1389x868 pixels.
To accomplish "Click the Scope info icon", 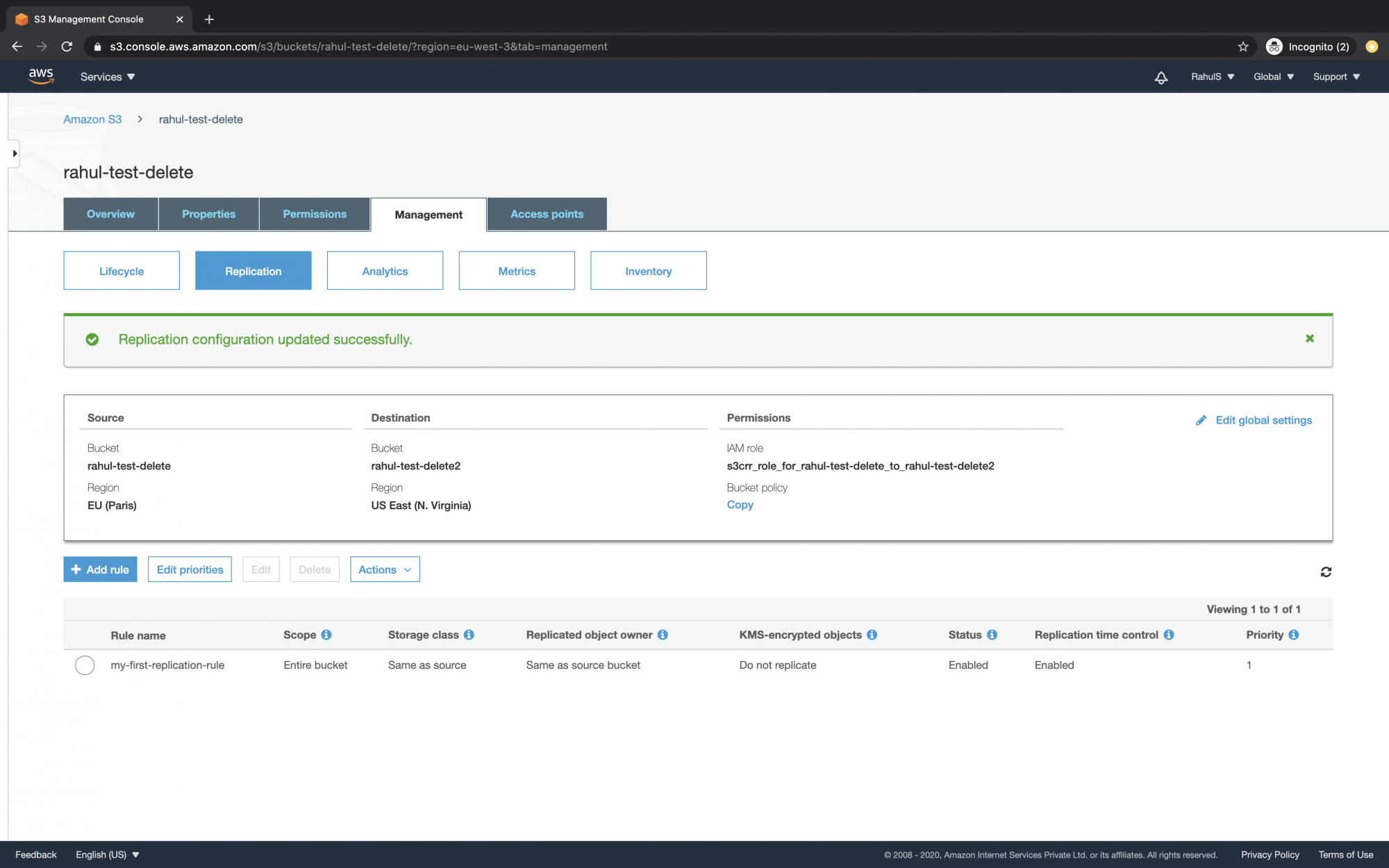I will [x=326, y=635].
